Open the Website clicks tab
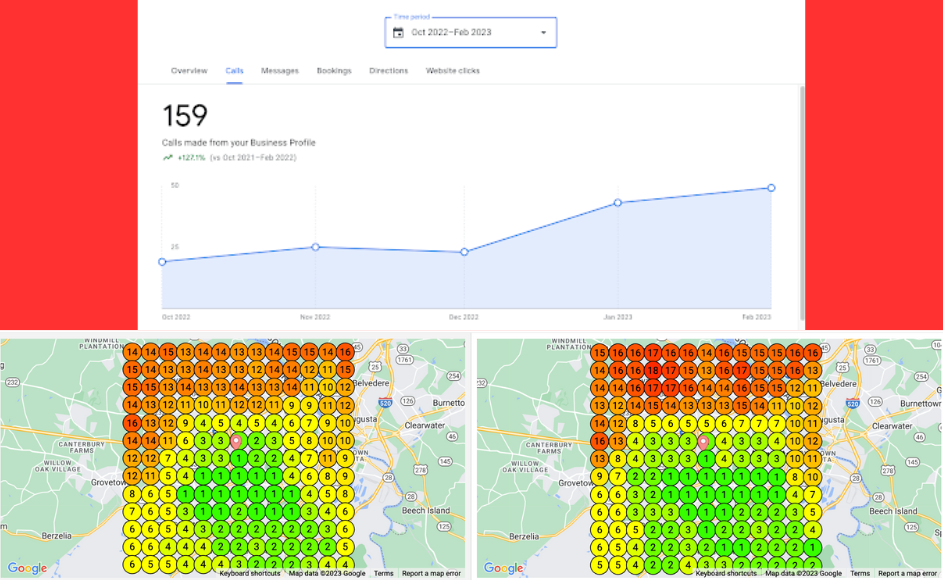Screen dimensions: 943x580 pyautogui.click(x=453, y=71)
